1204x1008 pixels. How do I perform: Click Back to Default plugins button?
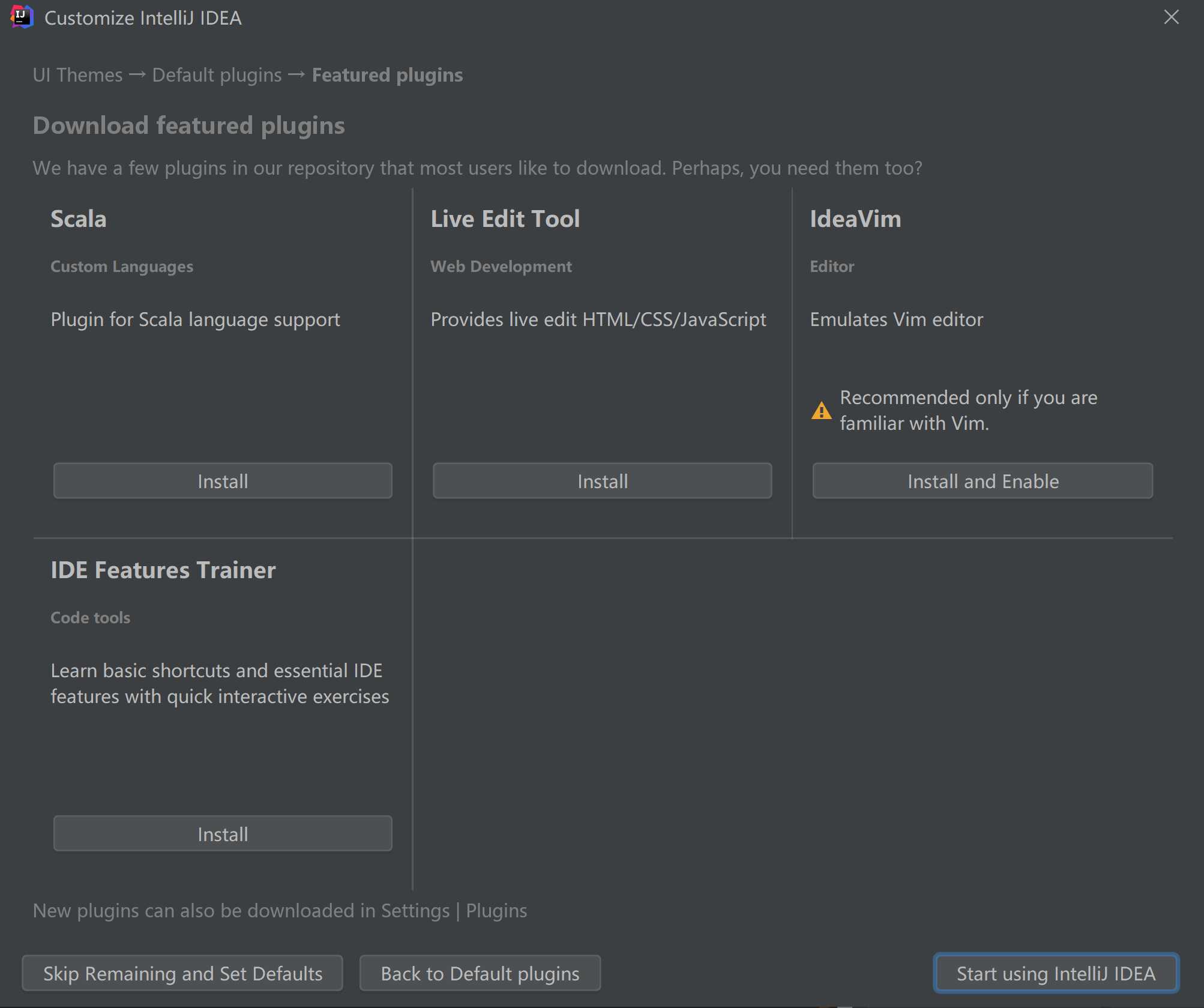[480, 971]
